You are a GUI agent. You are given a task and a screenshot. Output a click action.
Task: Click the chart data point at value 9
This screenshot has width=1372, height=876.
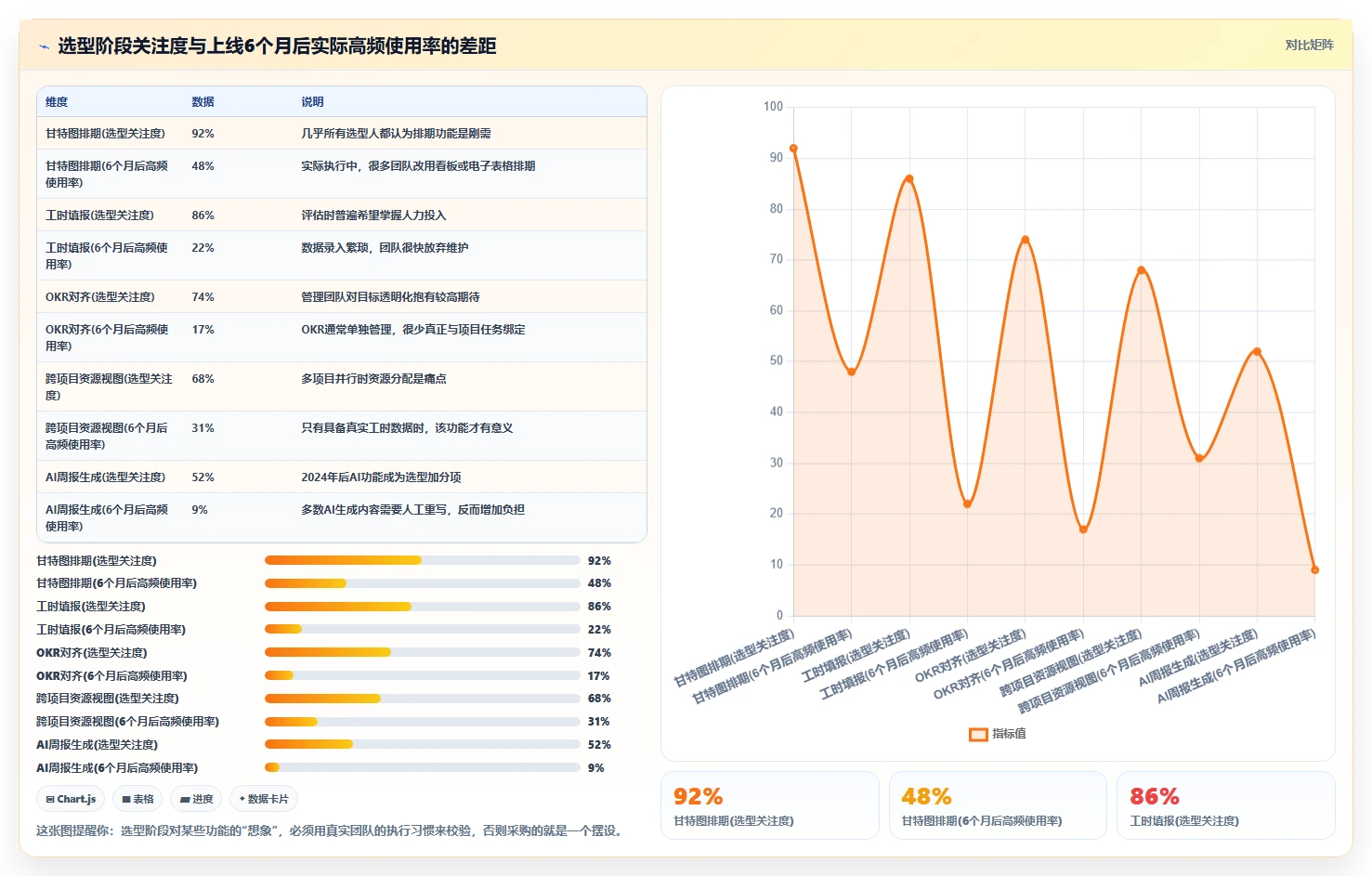coord(1314,569)
